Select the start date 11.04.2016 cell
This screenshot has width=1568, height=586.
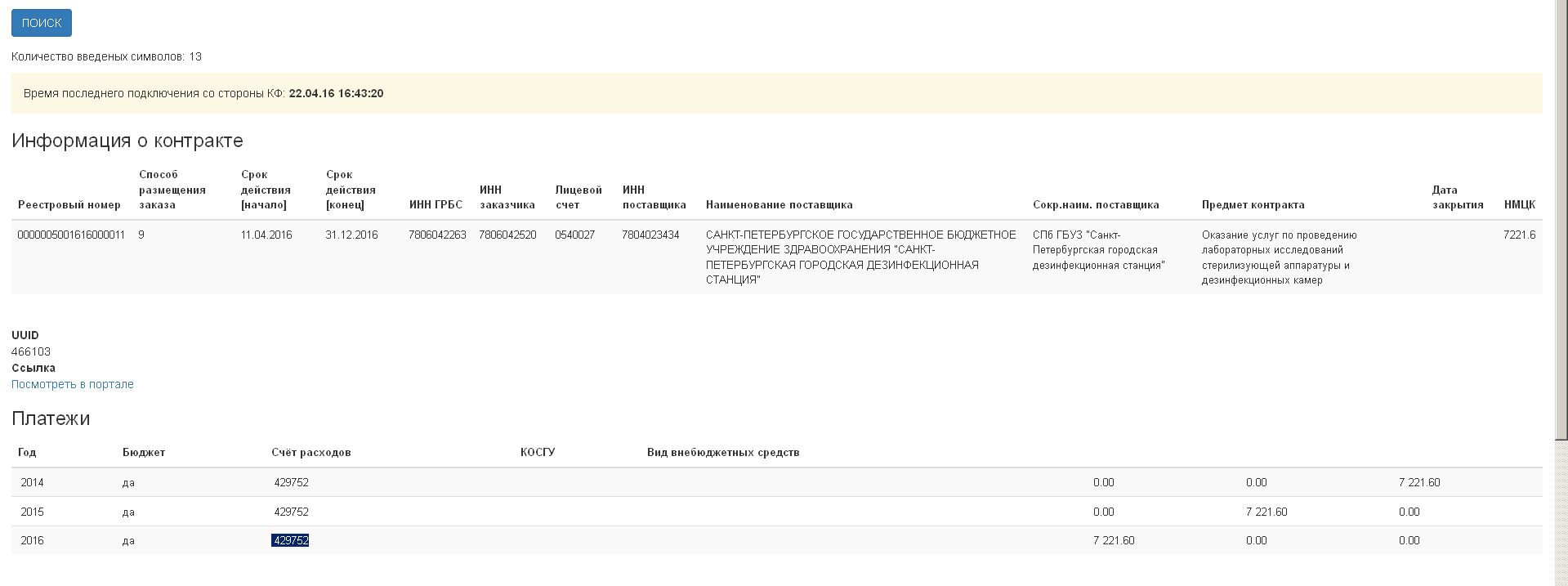[x=266, y=235]
